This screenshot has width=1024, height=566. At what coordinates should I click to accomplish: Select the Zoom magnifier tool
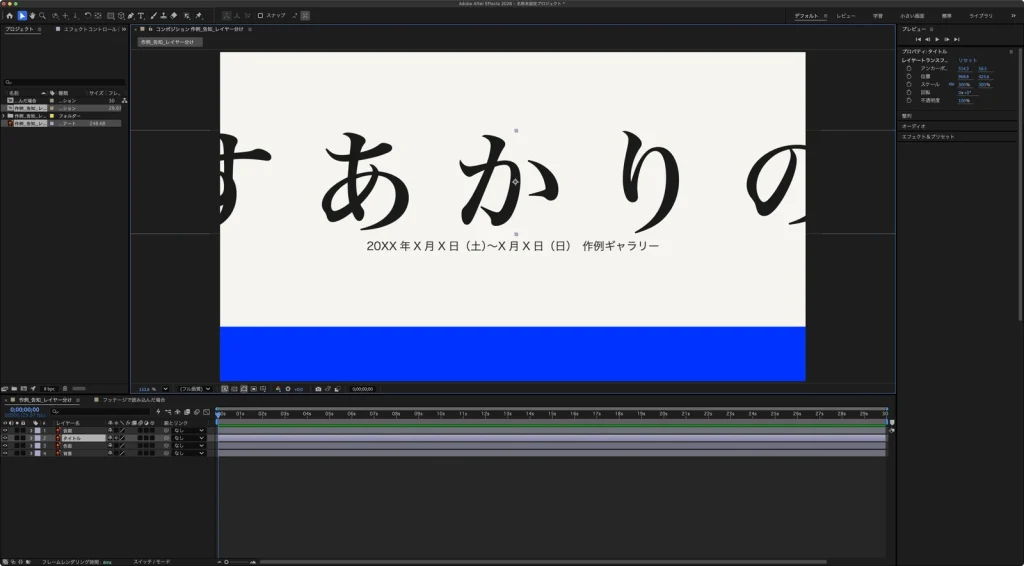[x=42, y=16]
